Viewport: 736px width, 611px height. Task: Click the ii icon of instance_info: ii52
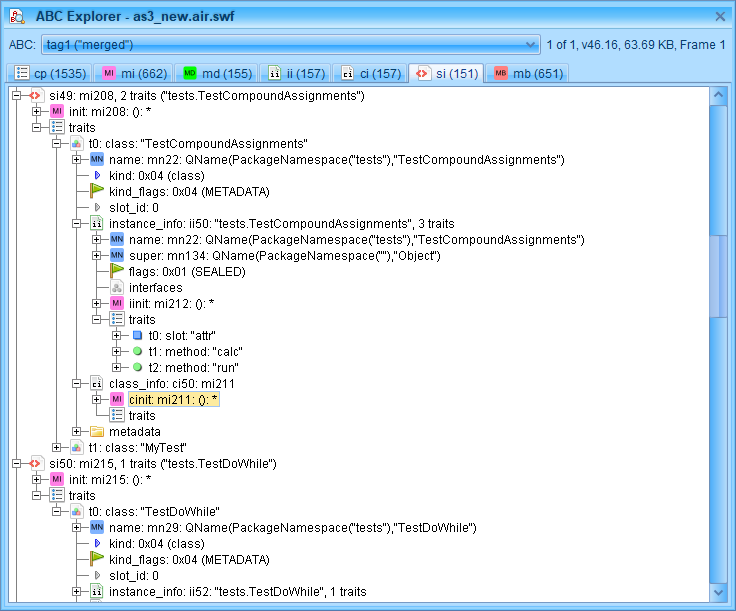pos(97,592)
